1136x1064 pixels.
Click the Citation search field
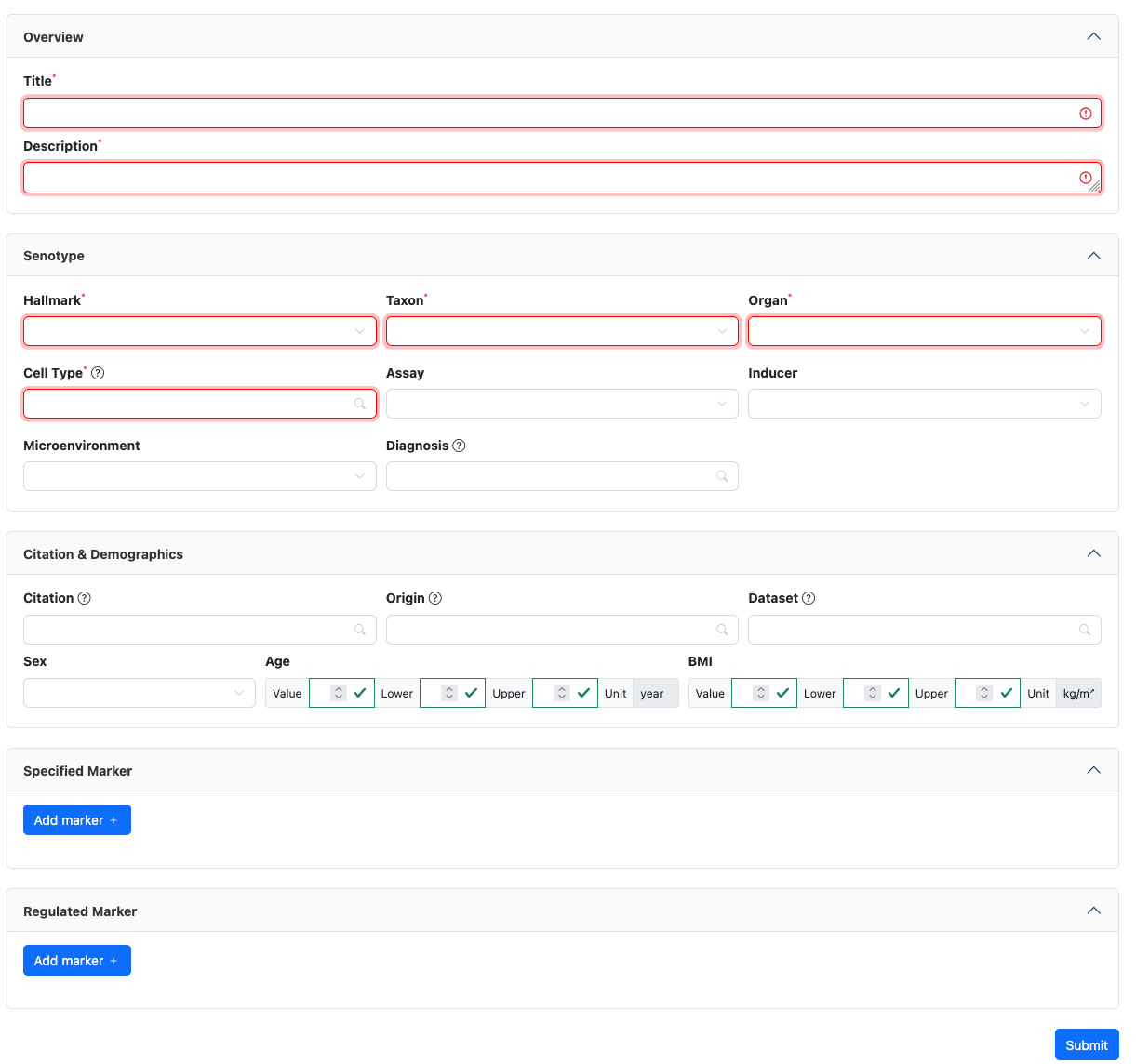pyautogui.click(x=200, y=630)
